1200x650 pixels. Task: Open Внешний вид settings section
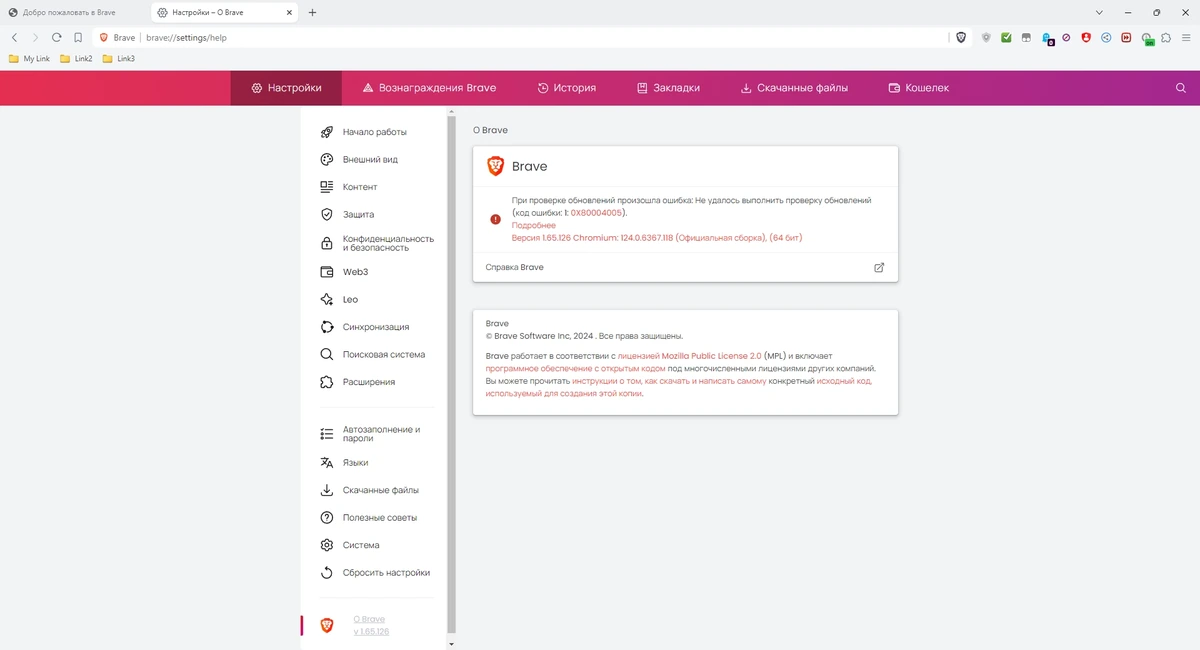point(370,159)
